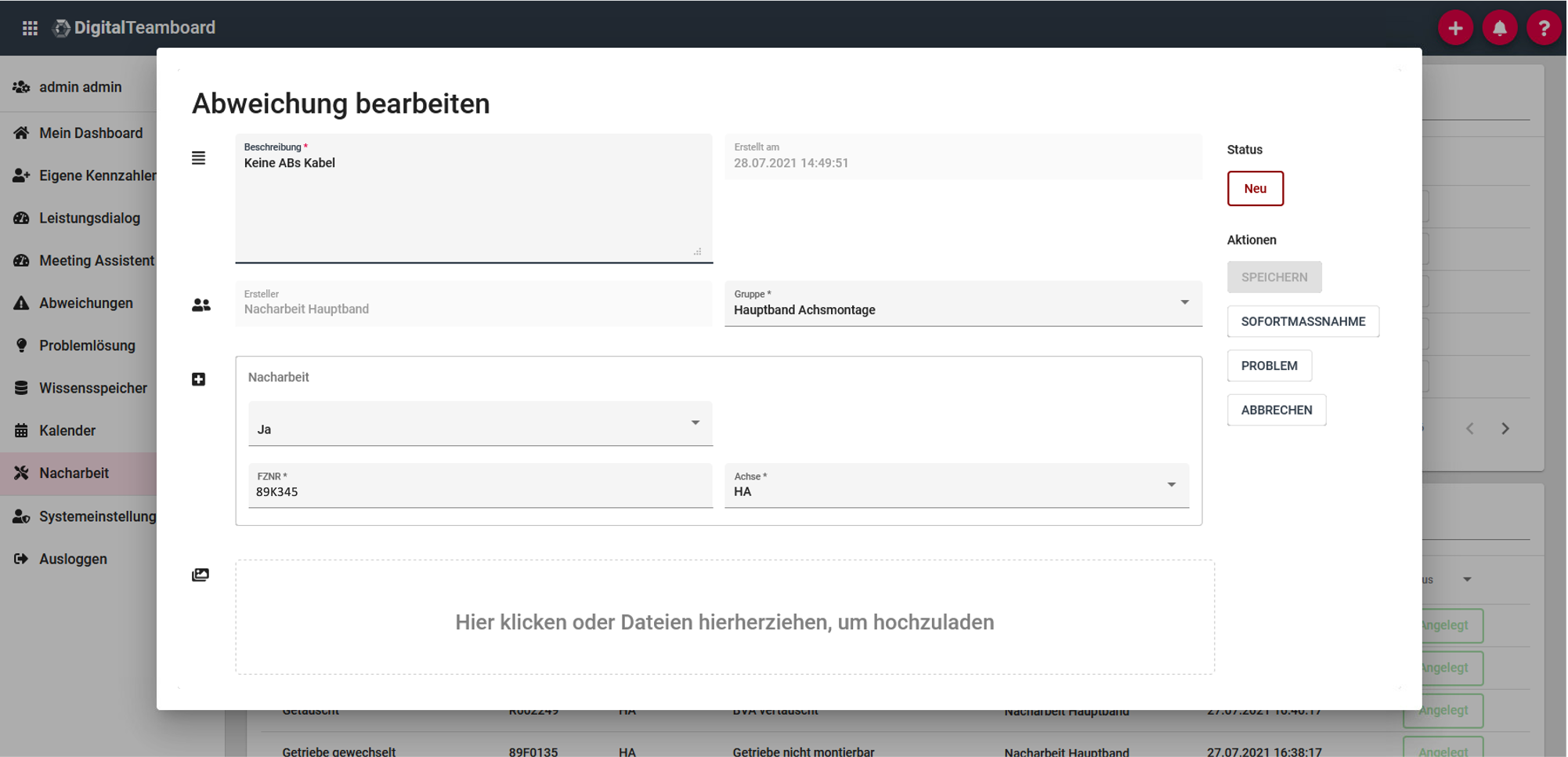Click '89F0135' cell in background table

(533, 751)
